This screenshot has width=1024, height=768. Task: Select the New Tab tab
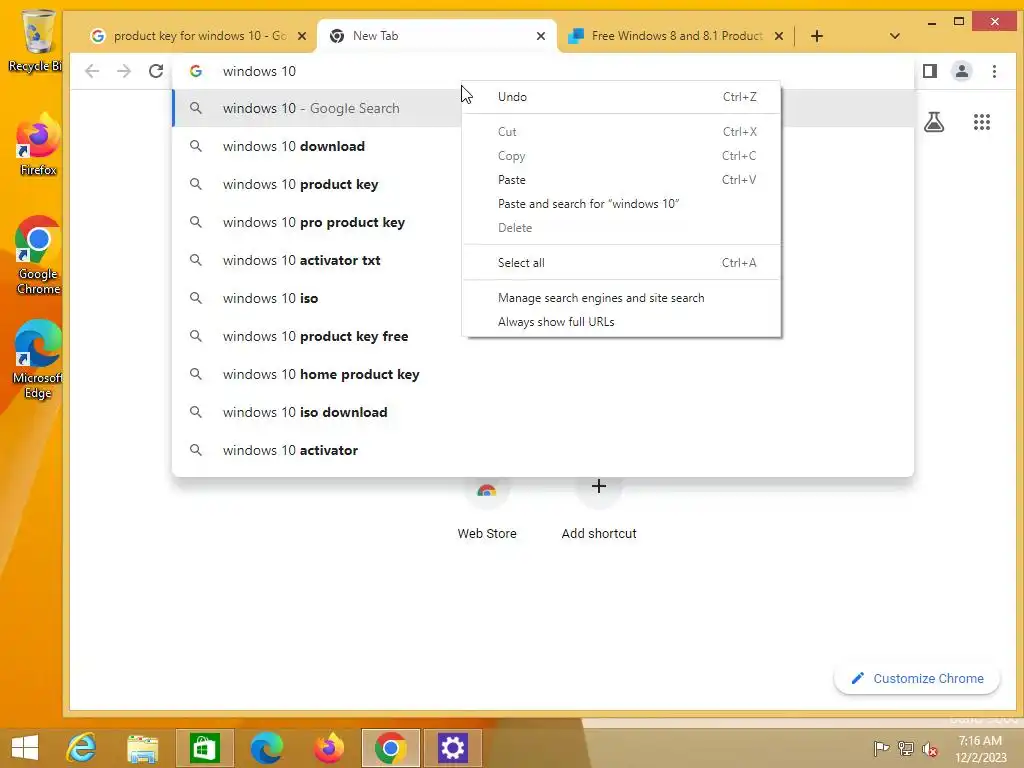point(436,36)
